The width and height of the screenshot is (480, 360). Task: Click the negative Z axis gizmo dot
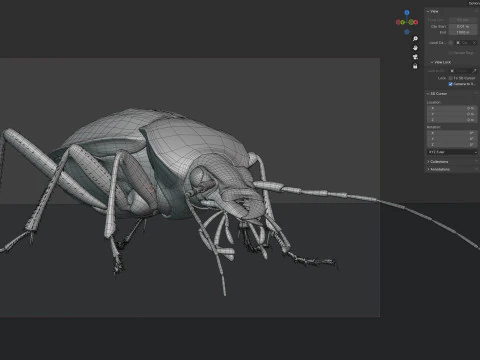[x=407, y=32]
